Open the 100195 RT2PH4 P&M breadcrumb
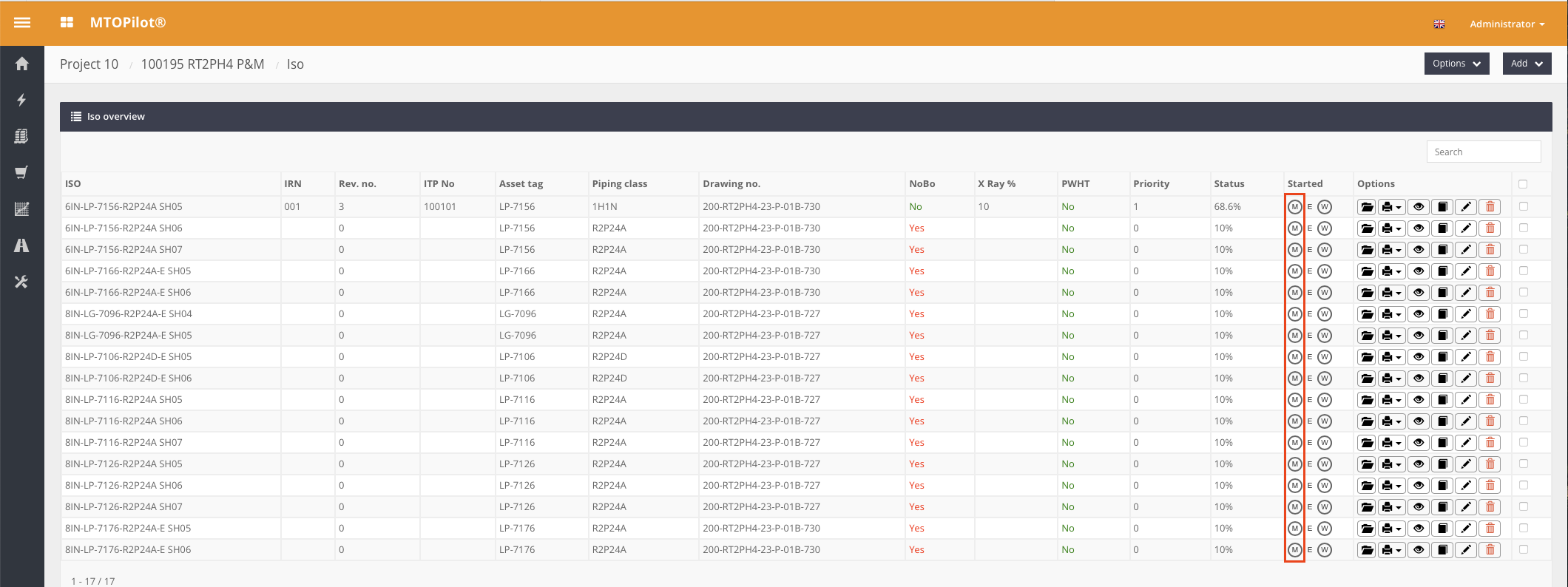 (203, 64)
